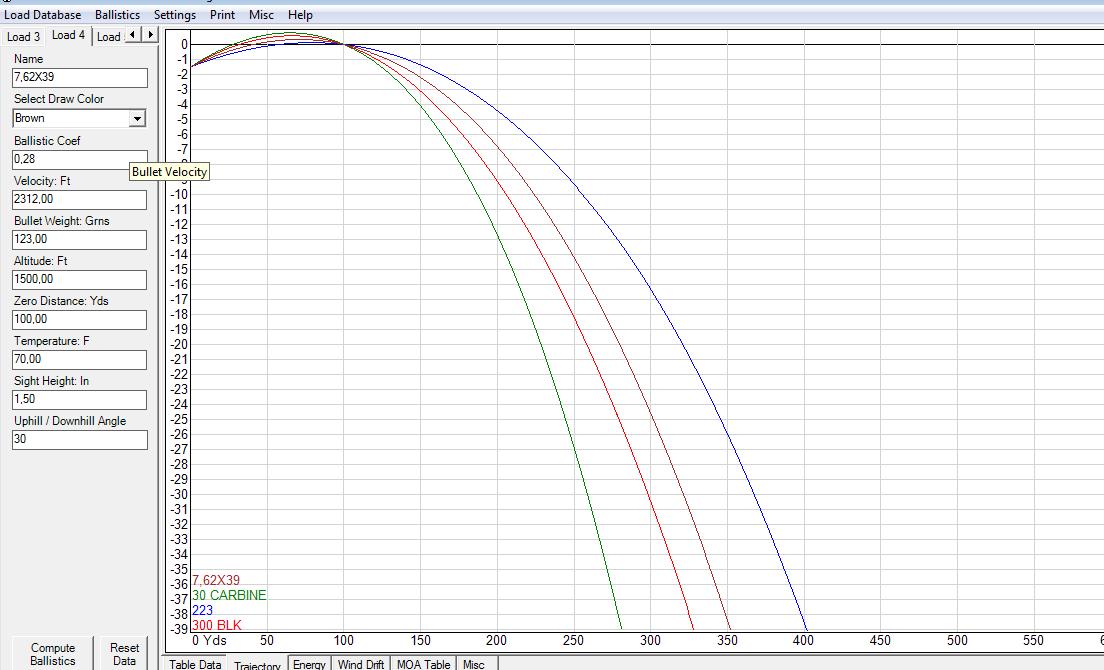
Task: Click the Reset Data button
Action: 125,654
